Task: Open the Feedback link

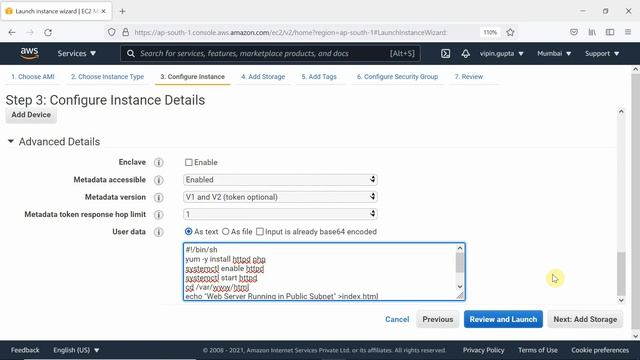Action: (25, 350)
